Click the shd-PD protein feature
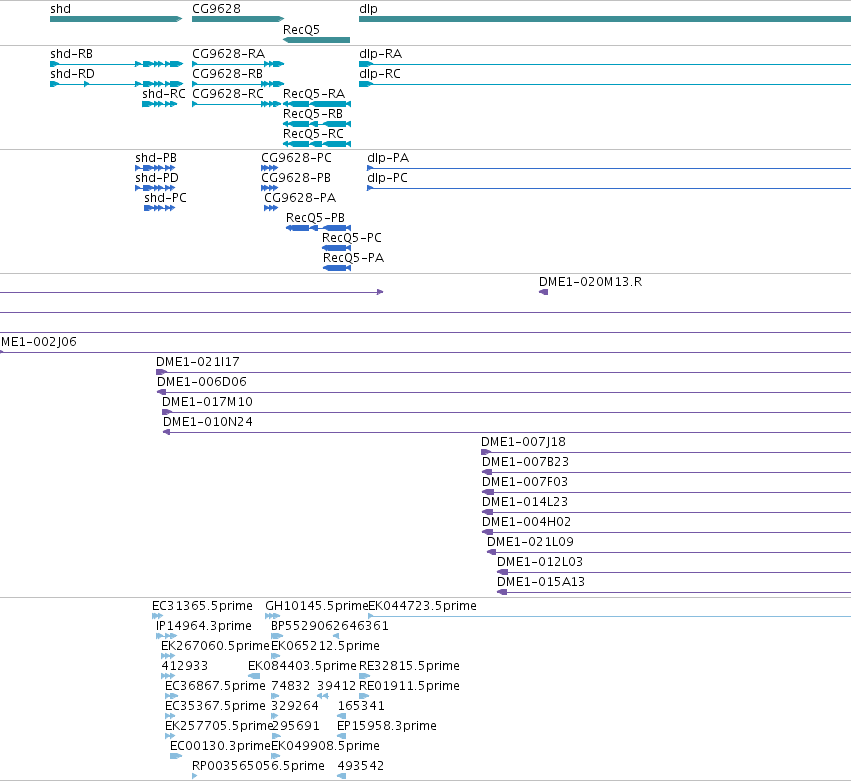851x781 pixels. point(155,188)
